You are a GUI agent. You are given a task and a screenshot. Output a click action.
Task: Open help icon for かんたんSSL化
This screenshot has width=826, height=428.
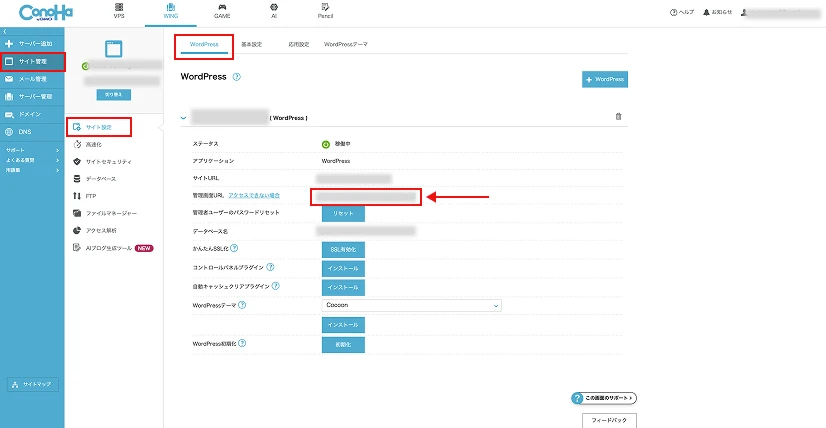pyautogui.click(x=234, y=248)
